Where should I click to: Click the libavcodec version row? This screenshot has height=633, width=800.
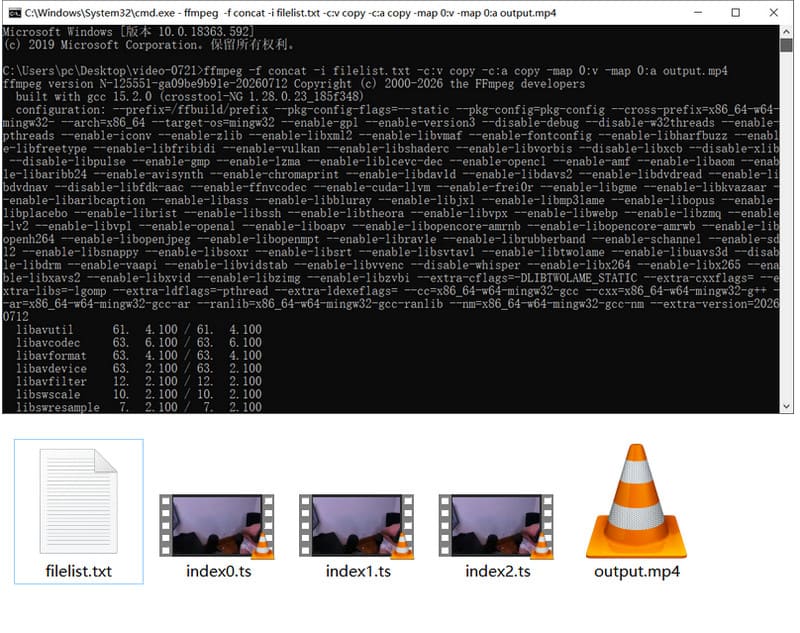click(x=139, y=342)
